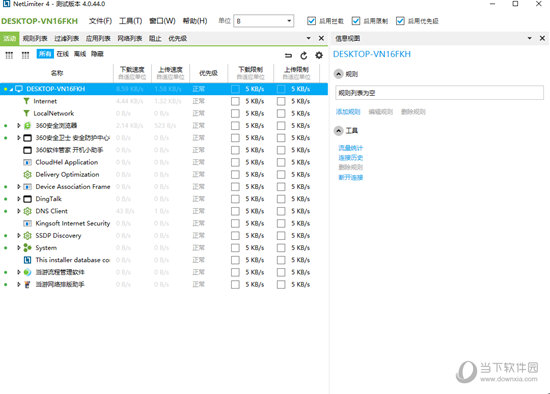
Task: Enable download limit for DingTalk
Action: (235, 199)
